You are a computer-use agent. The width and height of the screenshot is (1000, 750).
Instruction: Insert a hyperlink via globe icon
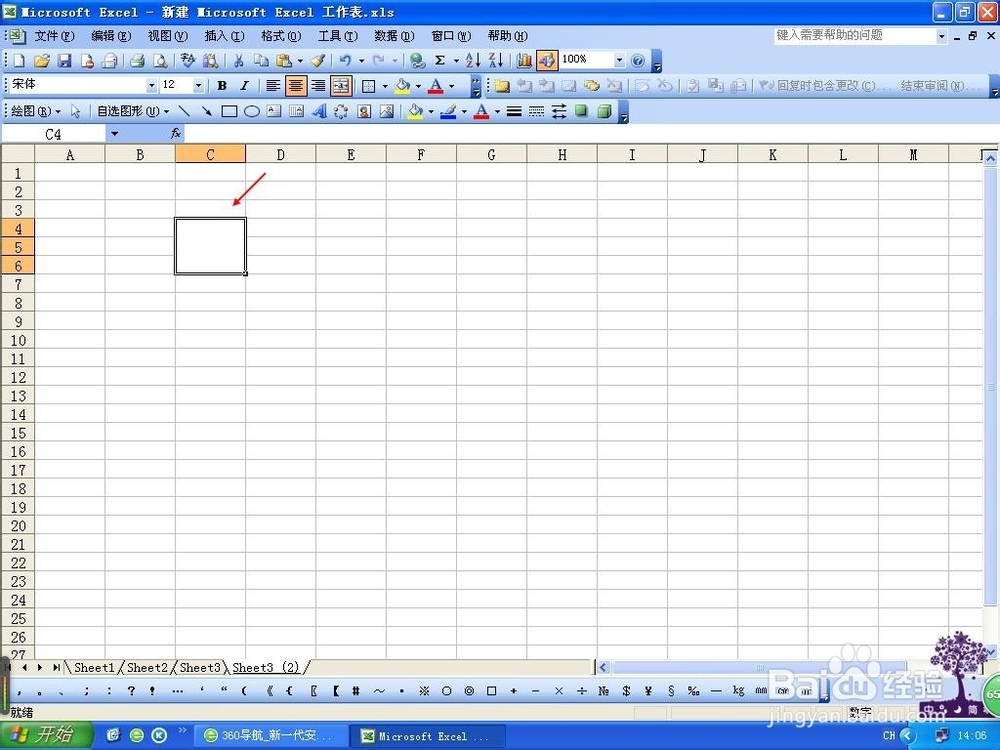point(417,61)
